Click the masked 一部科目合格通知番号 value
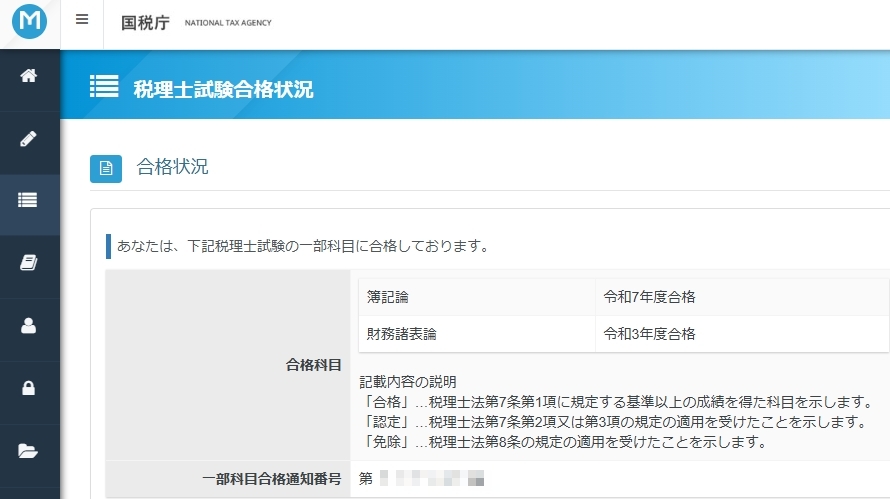 click(430, 479)
